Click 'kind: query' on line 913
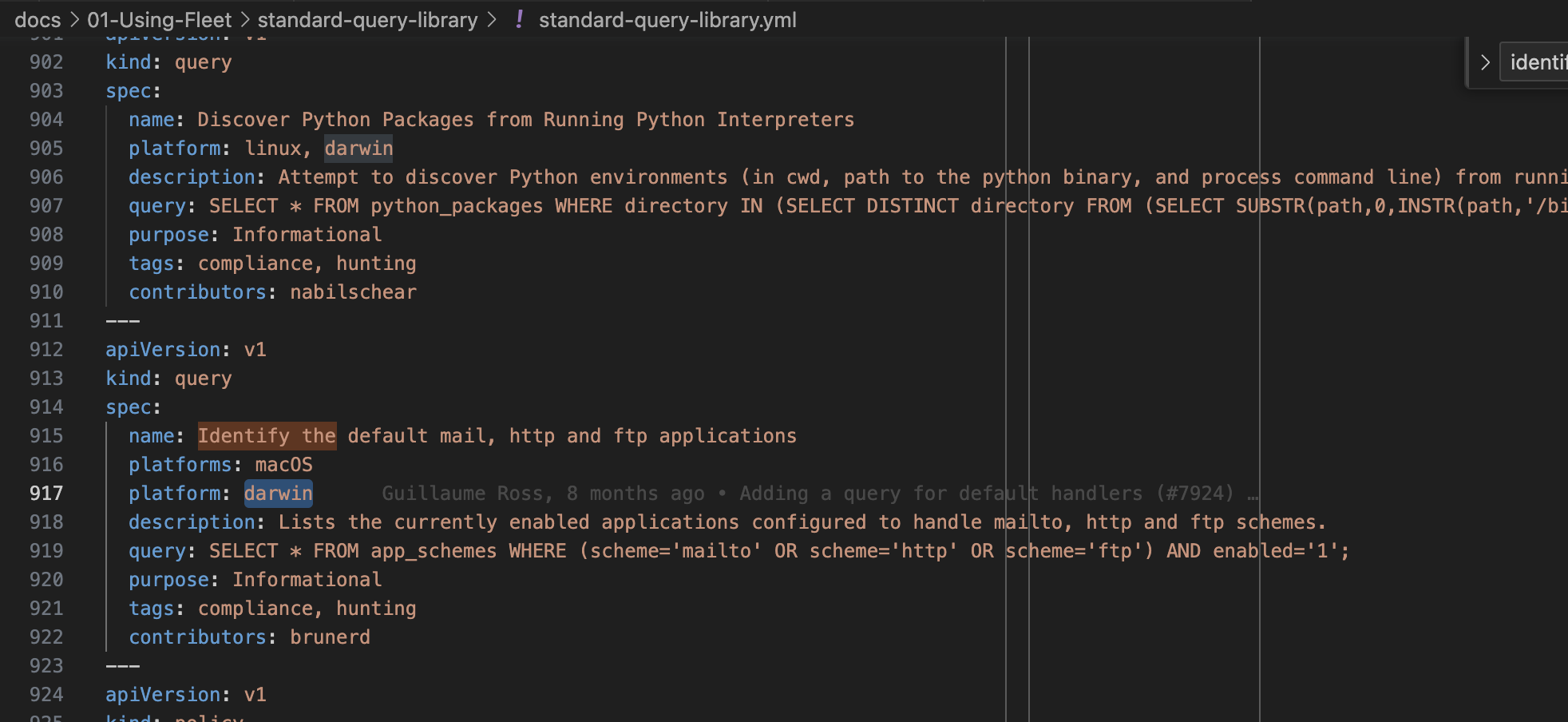Viewport: 1568px width, 722px height. [x=168, y=378]
